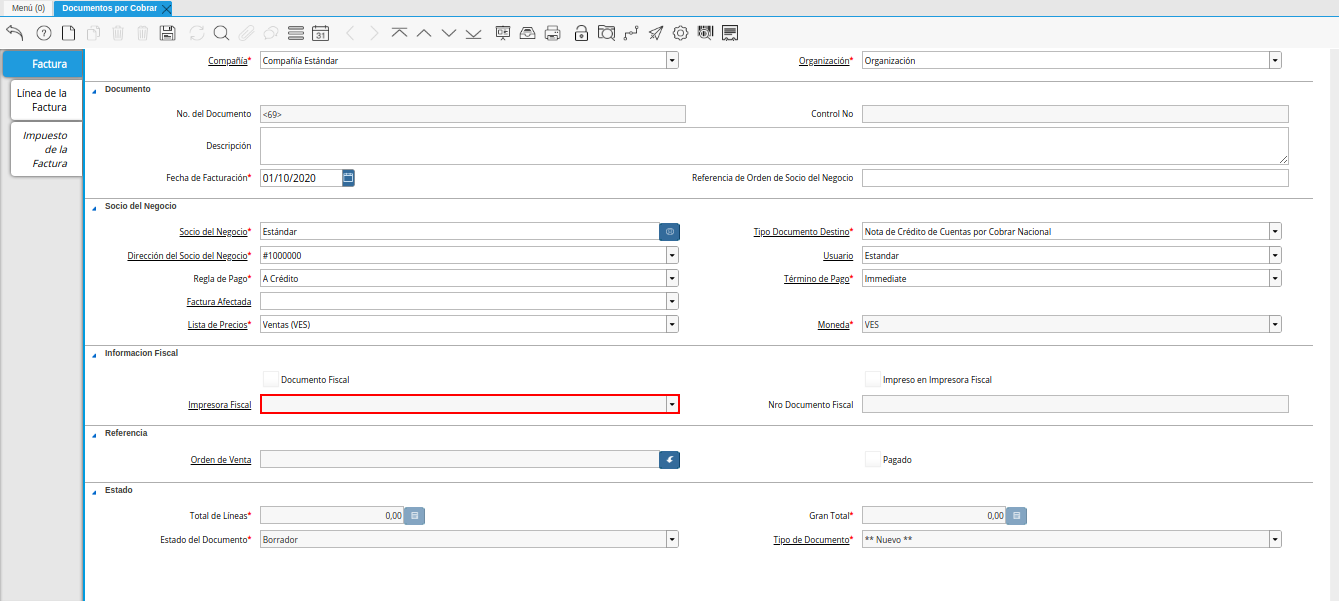
Task: Switch to the Menú (0) tab
Action: coord(28,8)
